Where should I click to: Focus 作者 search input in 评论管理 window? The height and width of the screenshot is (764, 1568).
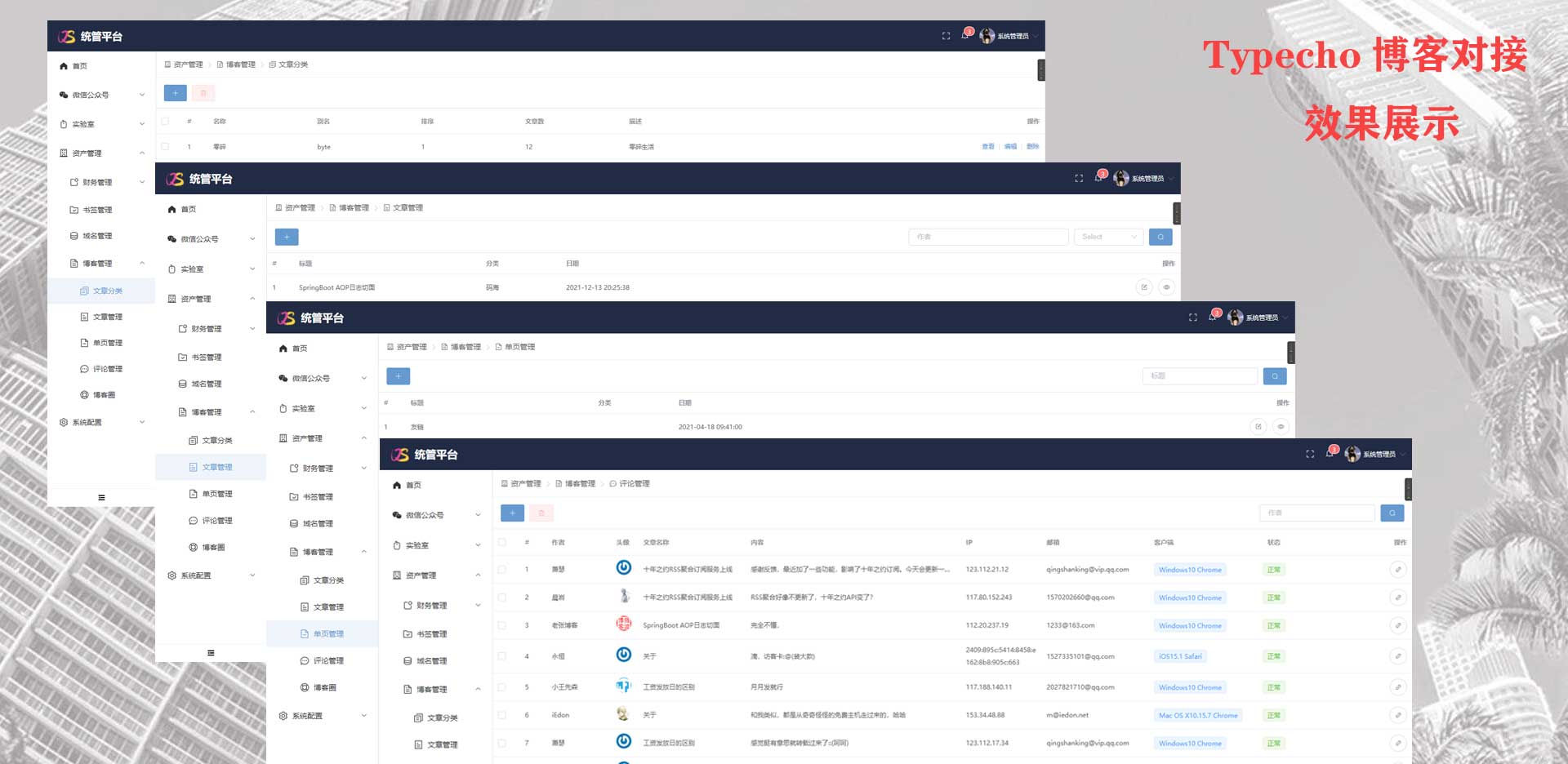click(1317, 513)
